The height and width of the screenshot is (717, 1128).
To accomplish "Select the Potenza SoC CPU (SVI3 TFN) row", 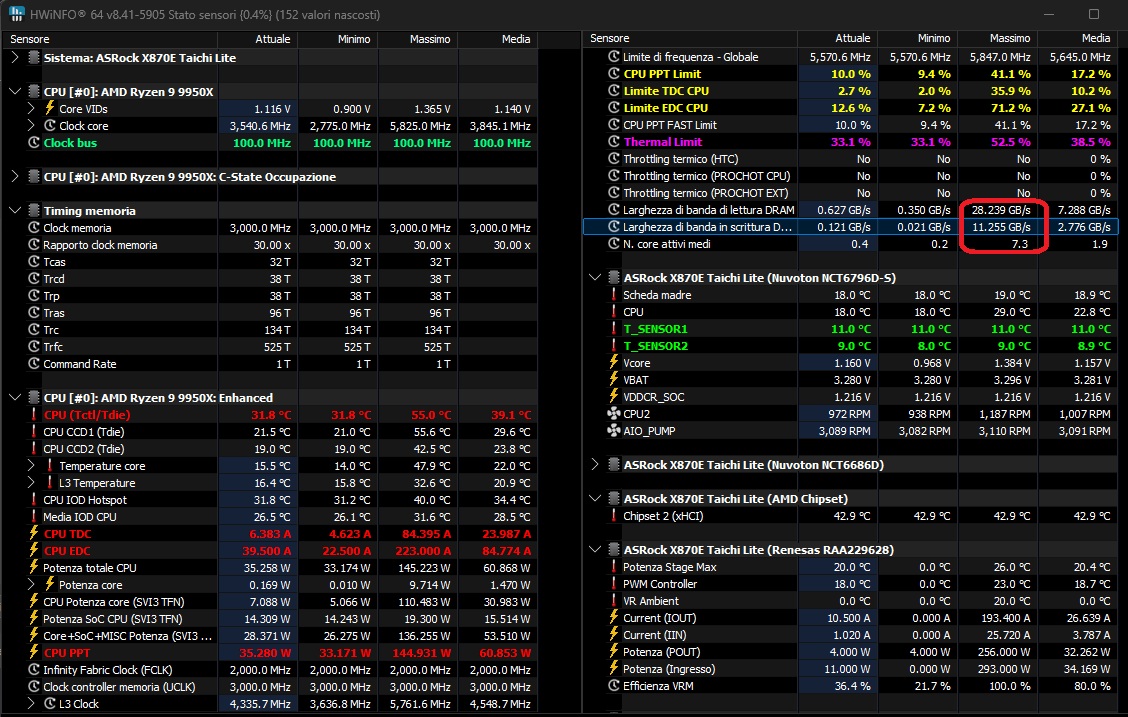I will (270, 618).
